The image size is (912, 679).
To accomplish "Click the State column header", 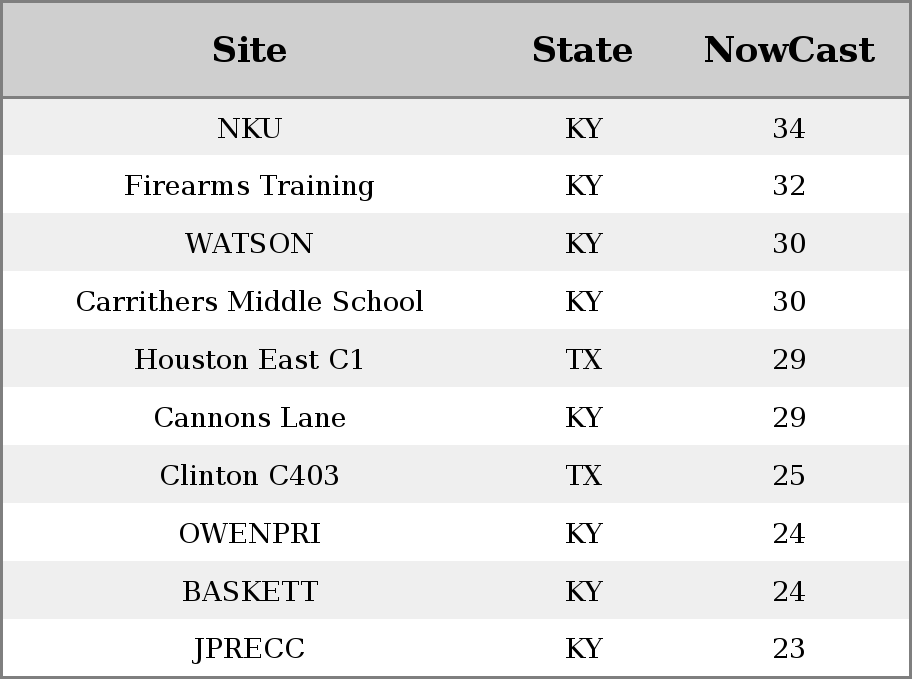I will click(582, 50).
